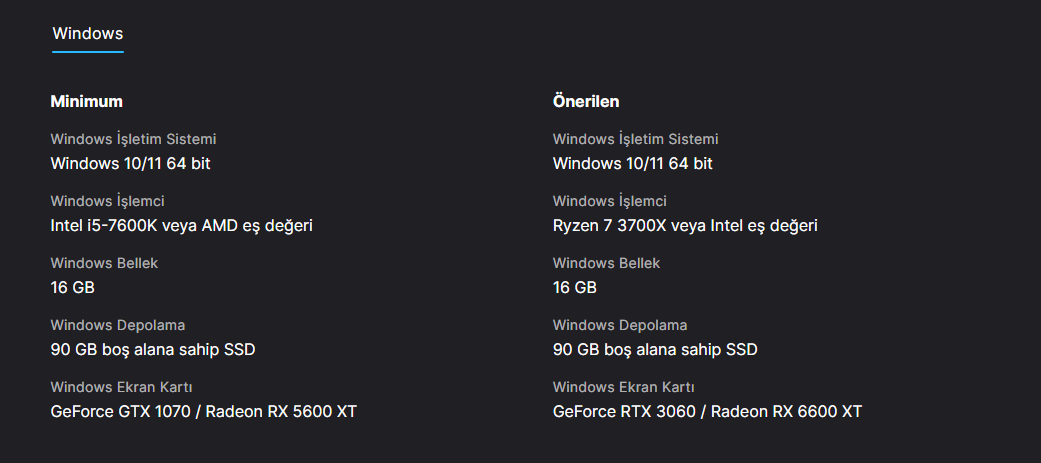Click Intel i5-7600K veya AMD eş değeri text
This screenshot has width=1041, height=463.
[181, 225]
